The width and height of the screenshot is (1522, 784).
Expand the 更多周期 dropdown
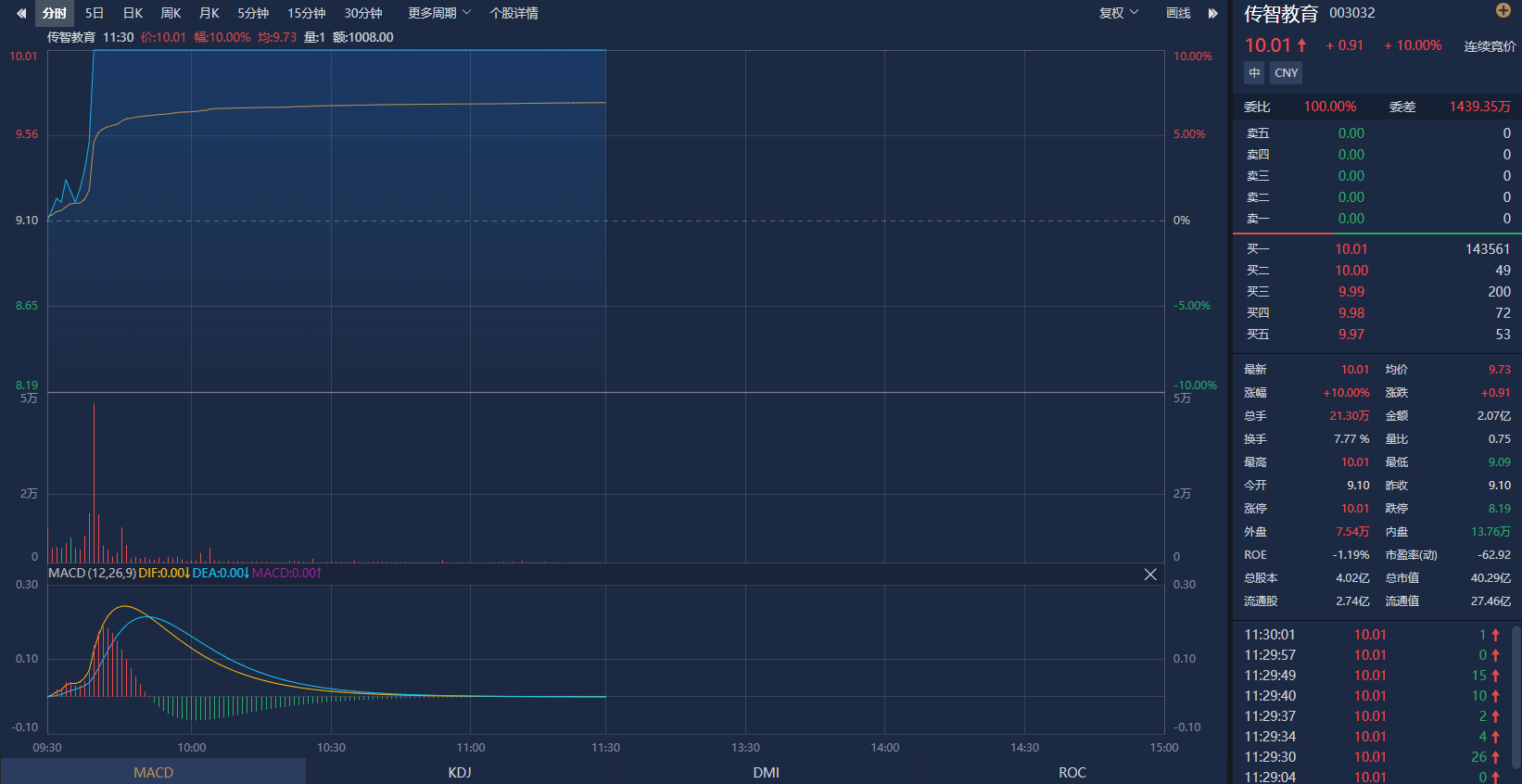439,13
